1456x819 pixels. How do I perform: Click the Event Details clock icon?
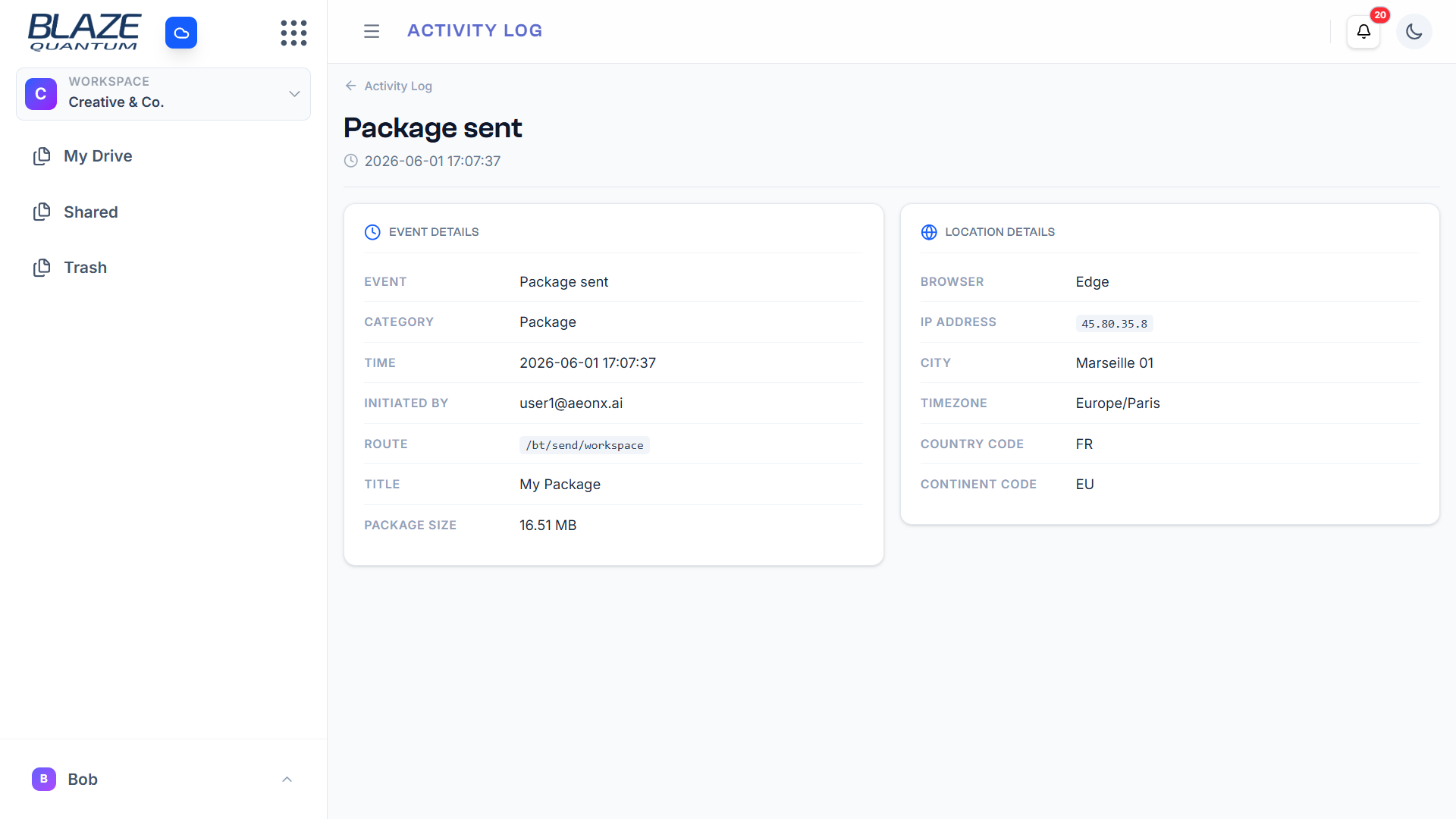(x=372, y=232)
